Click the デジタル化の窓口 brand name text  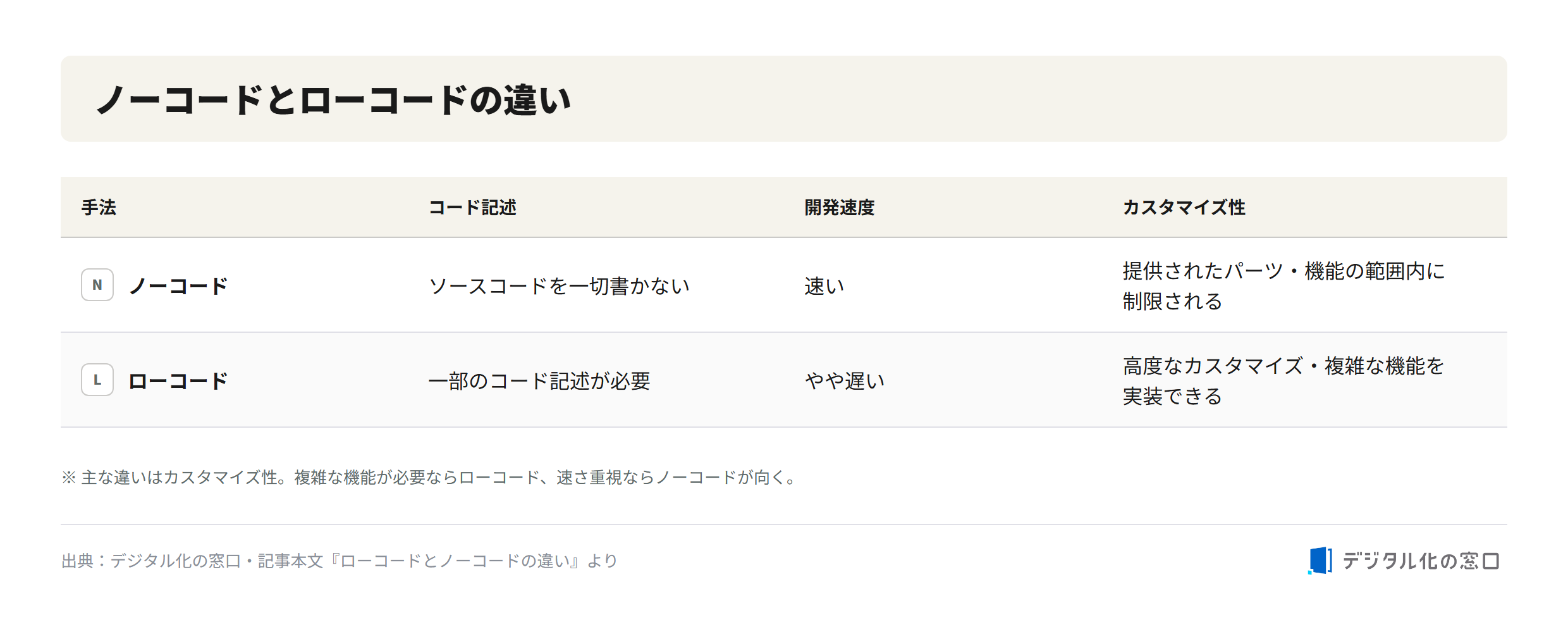click(1421, 561)
